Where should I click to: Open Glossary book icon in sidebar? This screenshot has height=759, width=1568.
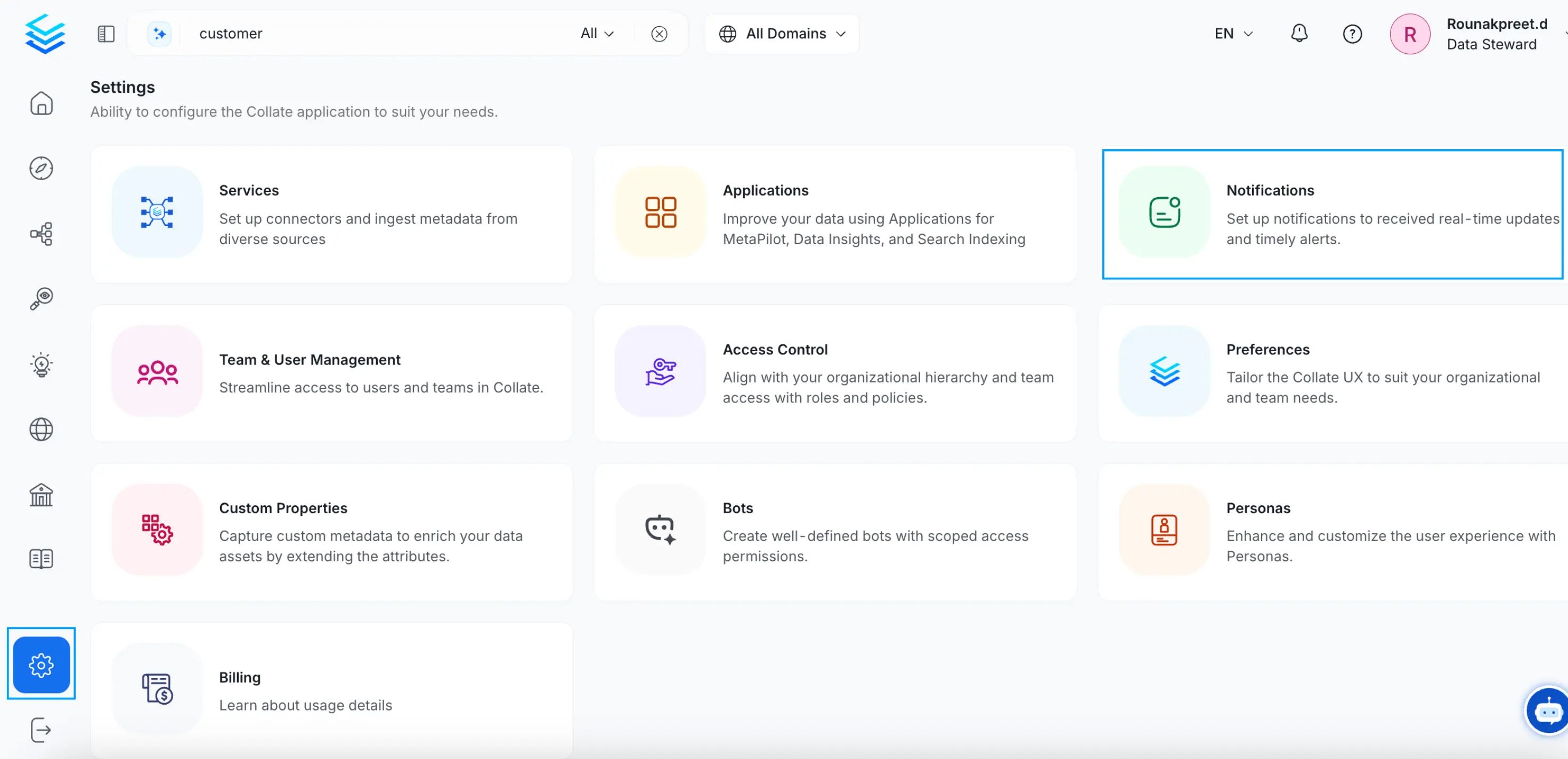(x=42, y=559)
